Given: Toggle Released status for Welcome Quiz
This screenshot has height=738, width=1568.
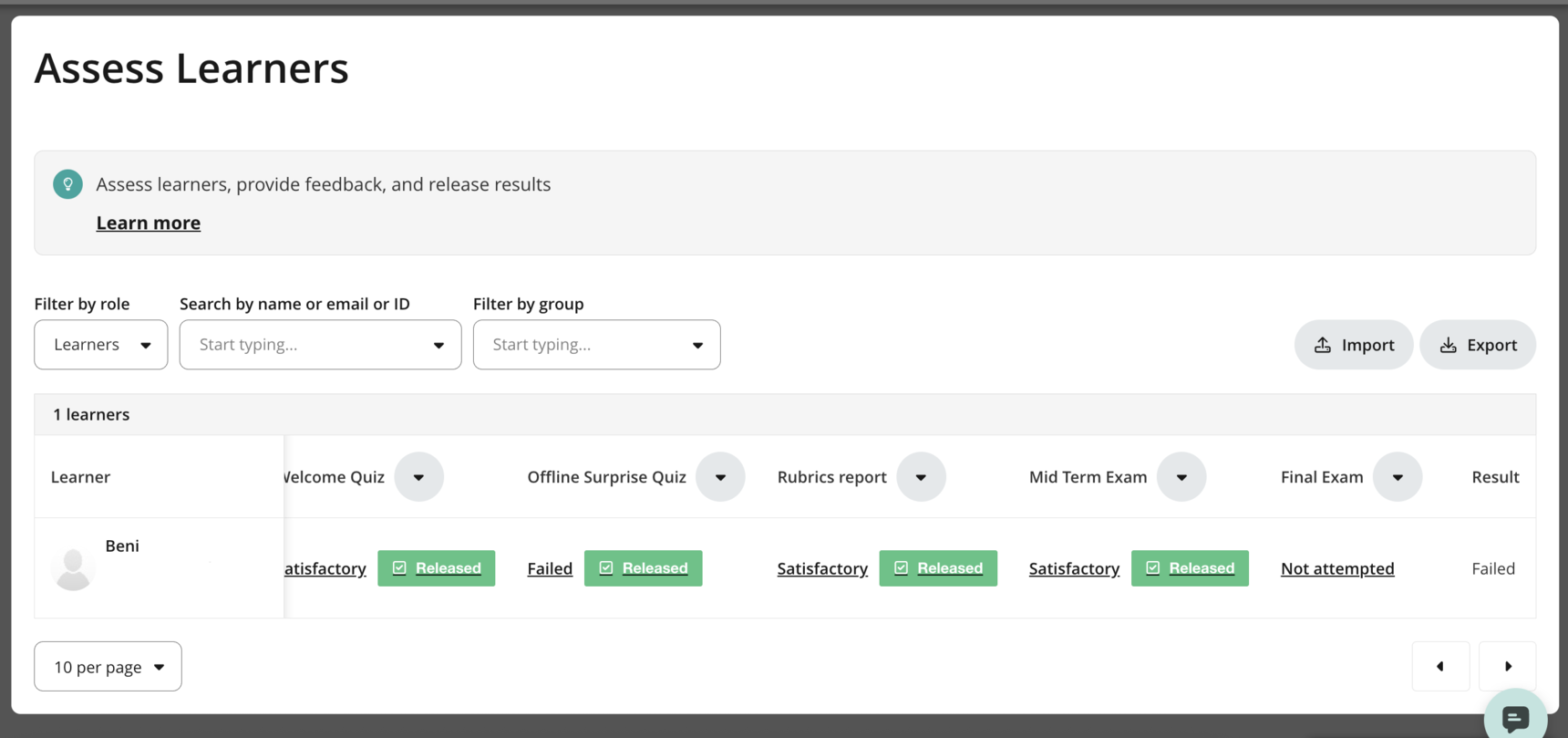Looking at the screenshot, I should pos(437,568).
